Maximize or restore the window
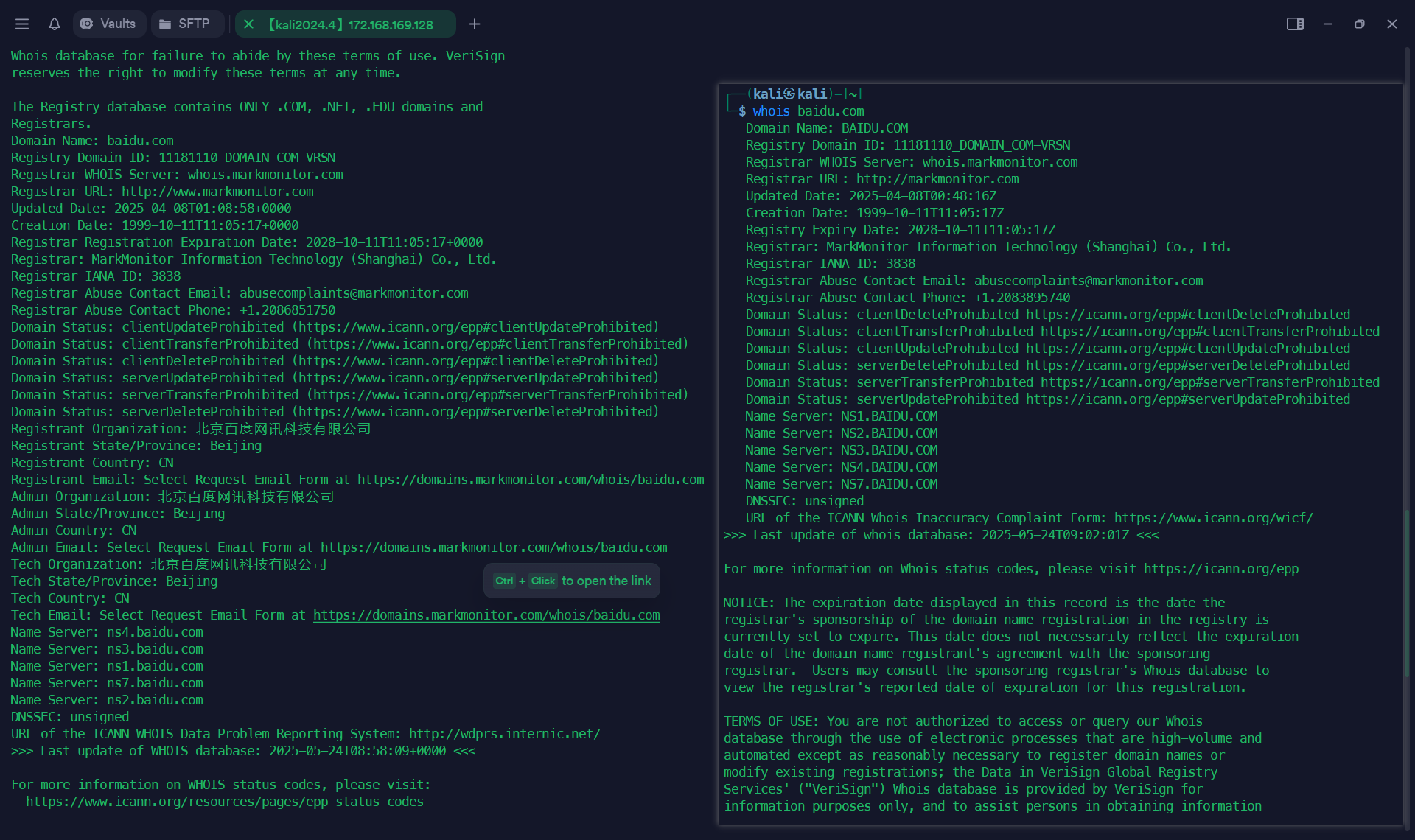Image resolution: width=1415 pixels, height=840 pixels. coord(1360,24)
